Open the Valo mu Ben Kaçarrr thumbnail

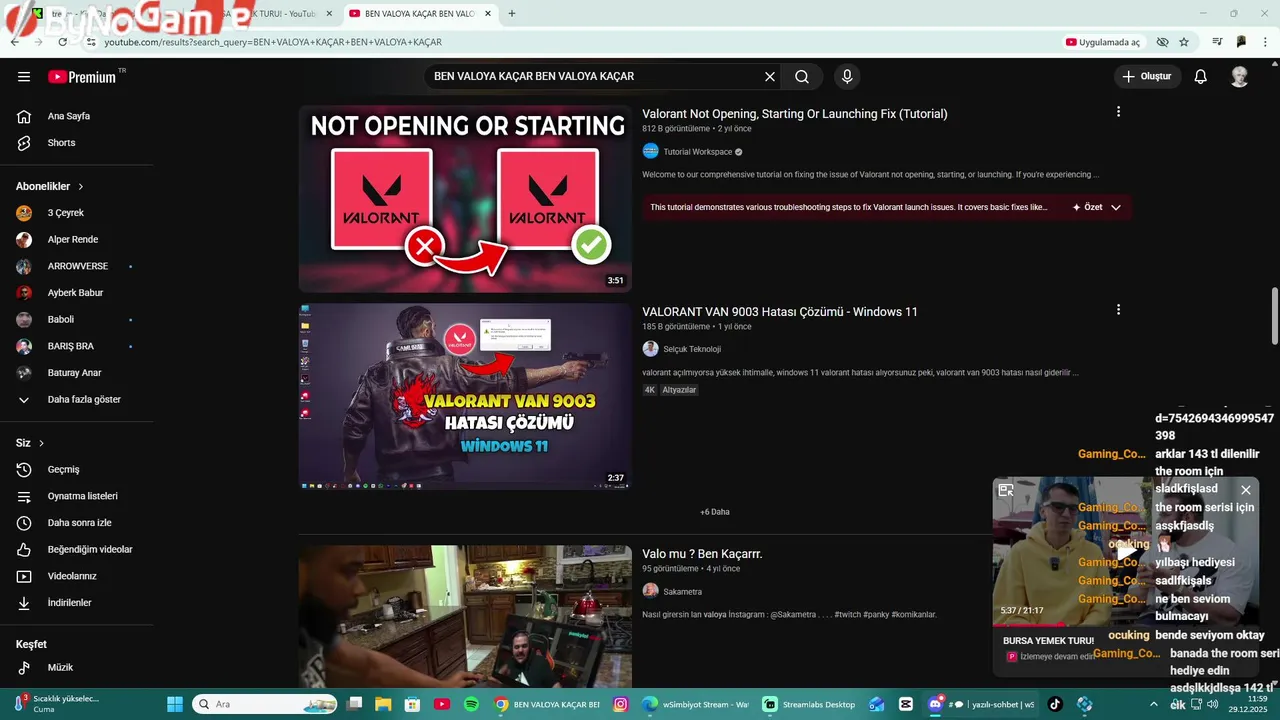click(x=465, y=616)
